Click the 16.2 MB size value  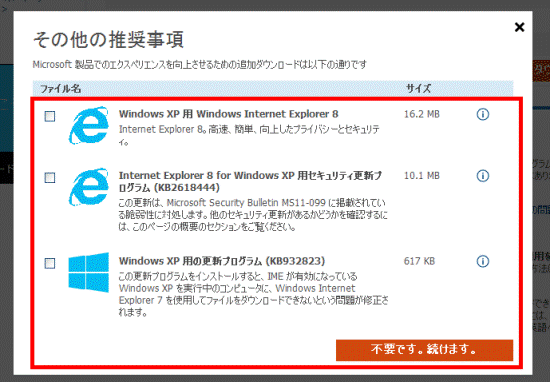pos(422,114)
